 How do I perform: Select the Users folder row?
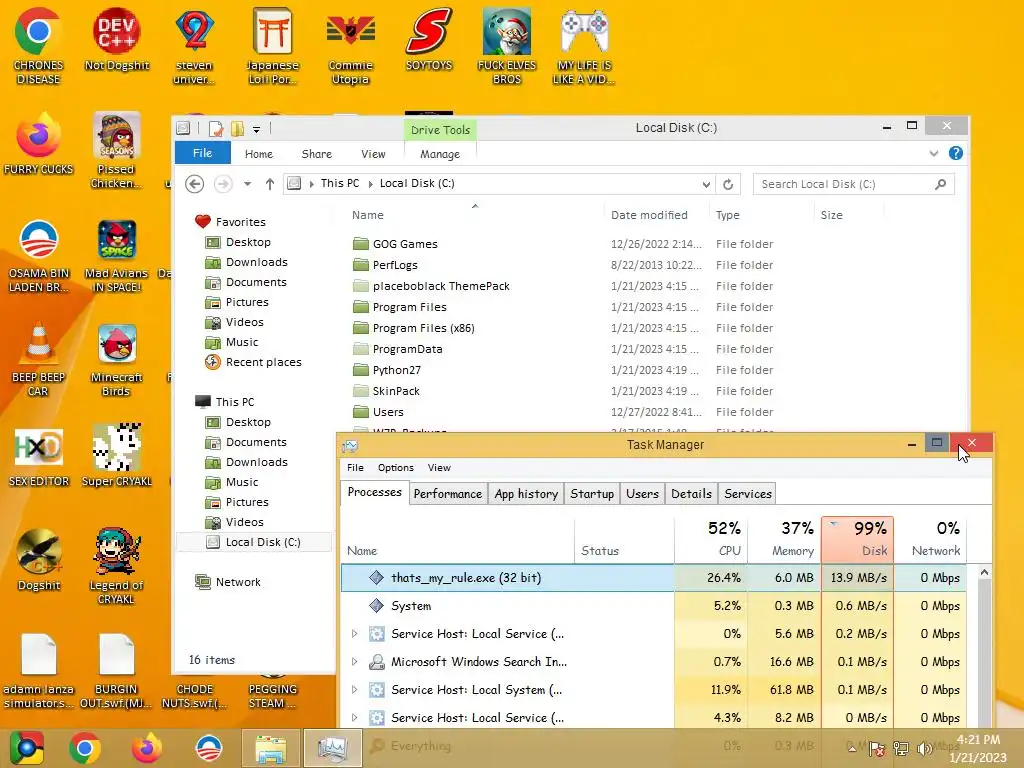[563, 411]
